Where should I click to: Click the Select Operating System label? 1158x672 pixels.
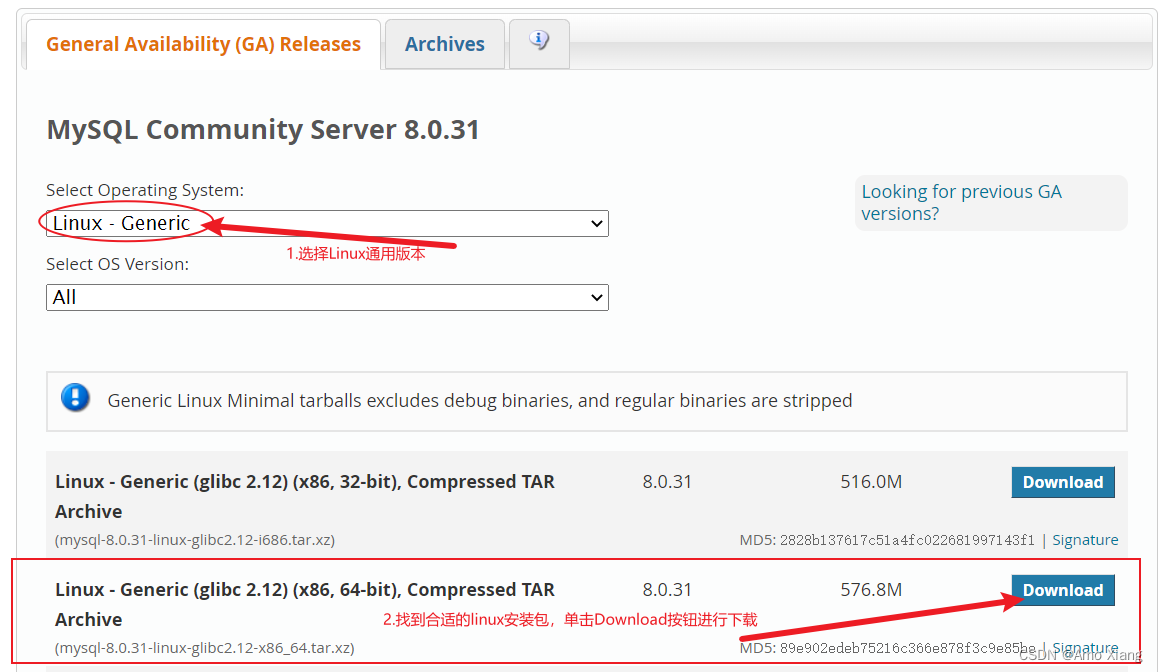[x=145, y=190]
